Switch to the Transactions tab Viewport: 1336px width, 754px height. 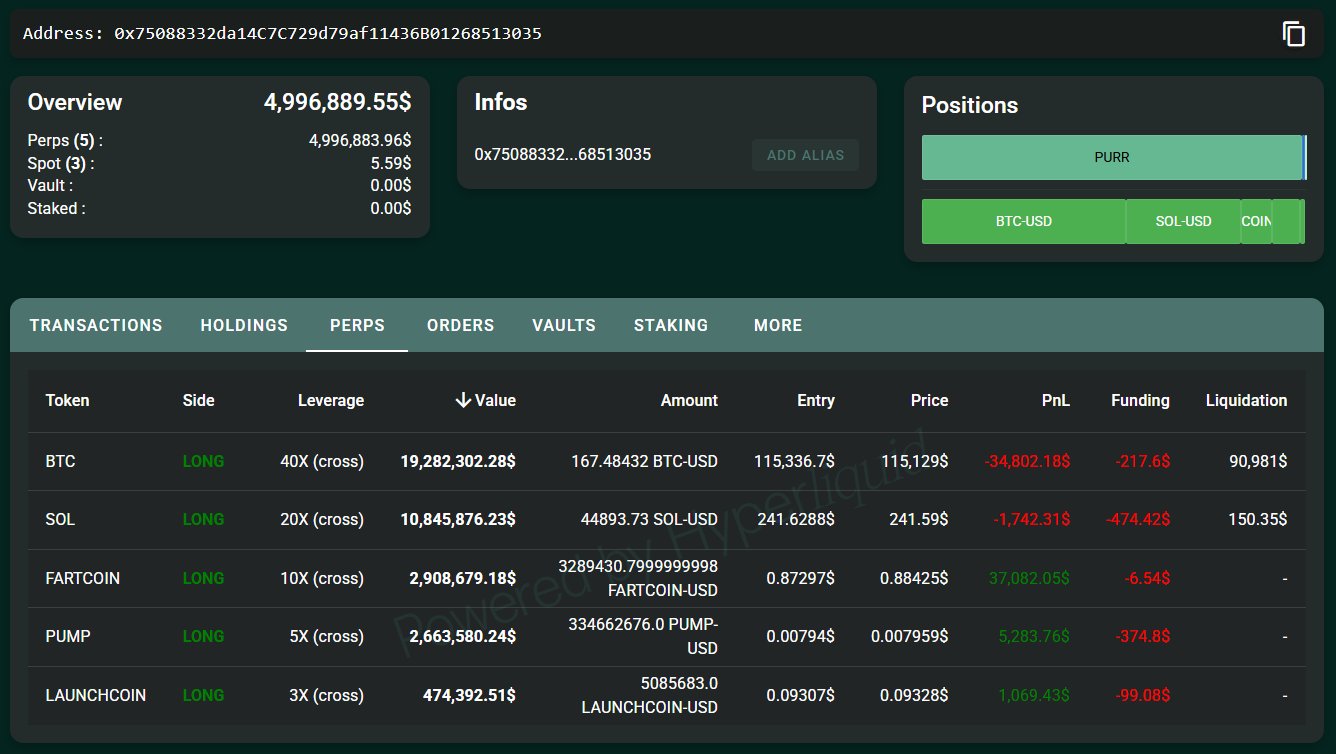tap(96, 325)
